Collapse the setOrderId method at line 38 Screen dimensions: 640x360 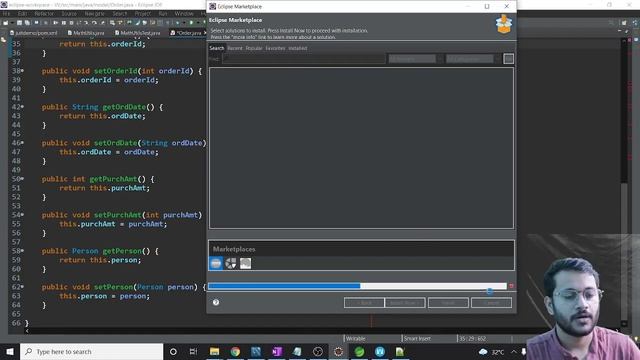[x=22, y=71]
